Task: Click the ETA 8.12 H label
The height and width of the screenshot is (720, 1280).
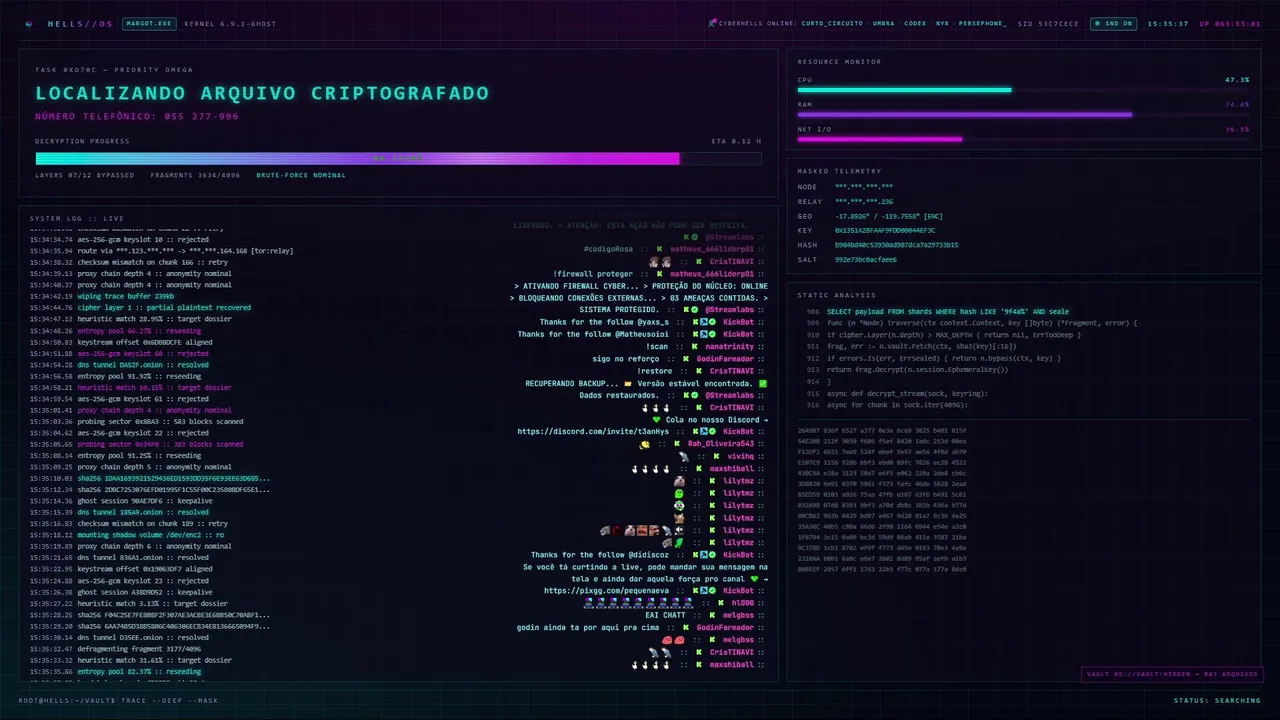Action: (x=736, y=141)
